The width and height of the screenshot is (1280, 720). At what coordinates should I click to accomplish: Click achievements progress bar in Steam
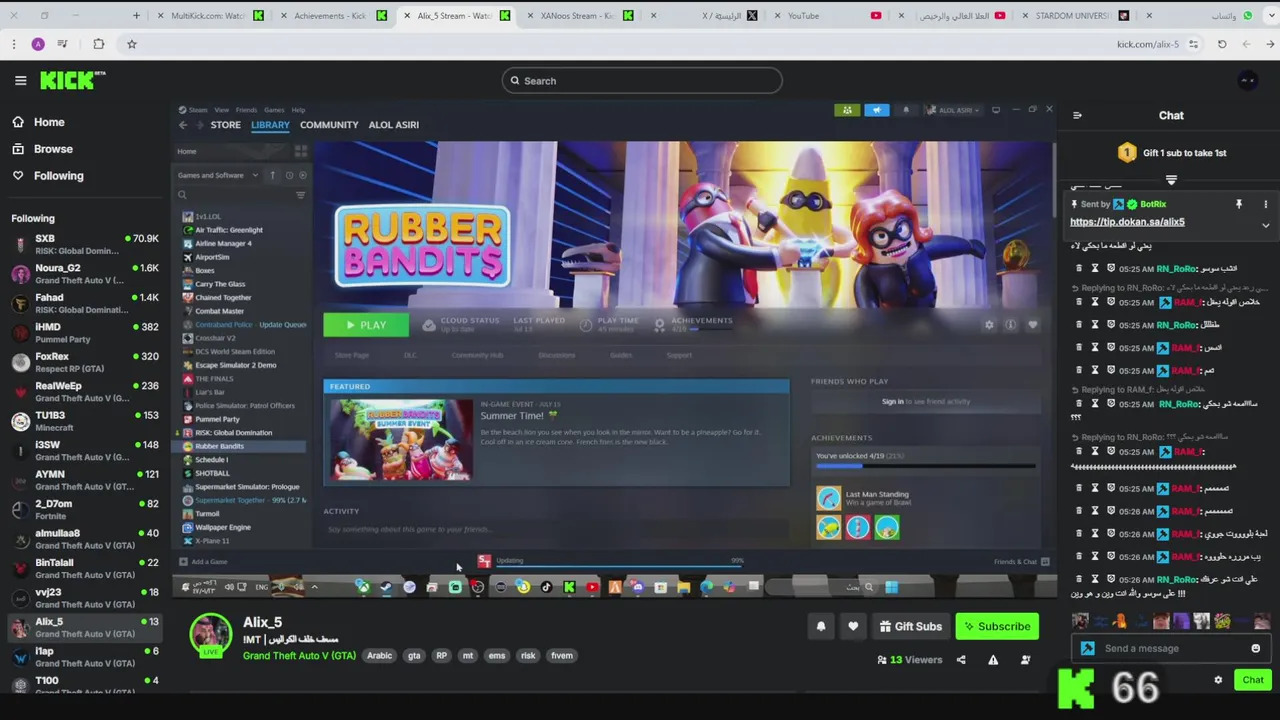(925, 465)
